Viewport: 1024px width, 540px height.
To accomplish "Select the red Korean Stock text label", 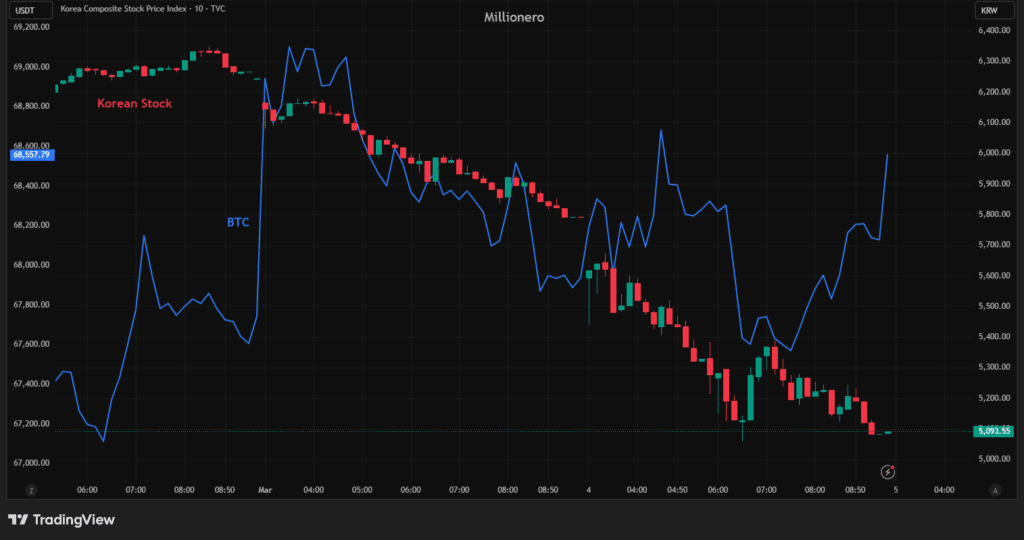I will pos(134,103).
